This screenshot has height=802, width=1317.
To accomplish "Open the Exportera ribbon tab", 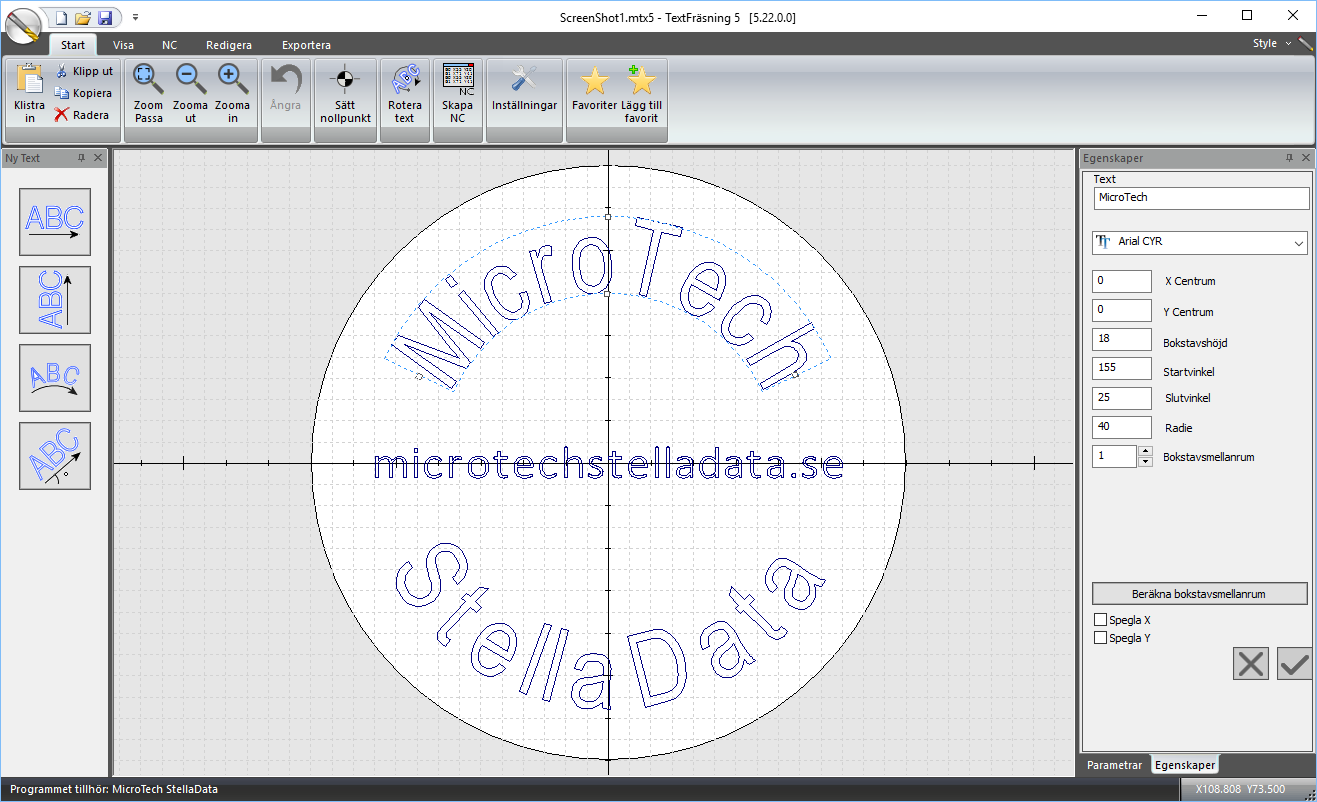I will pos(306,45).
